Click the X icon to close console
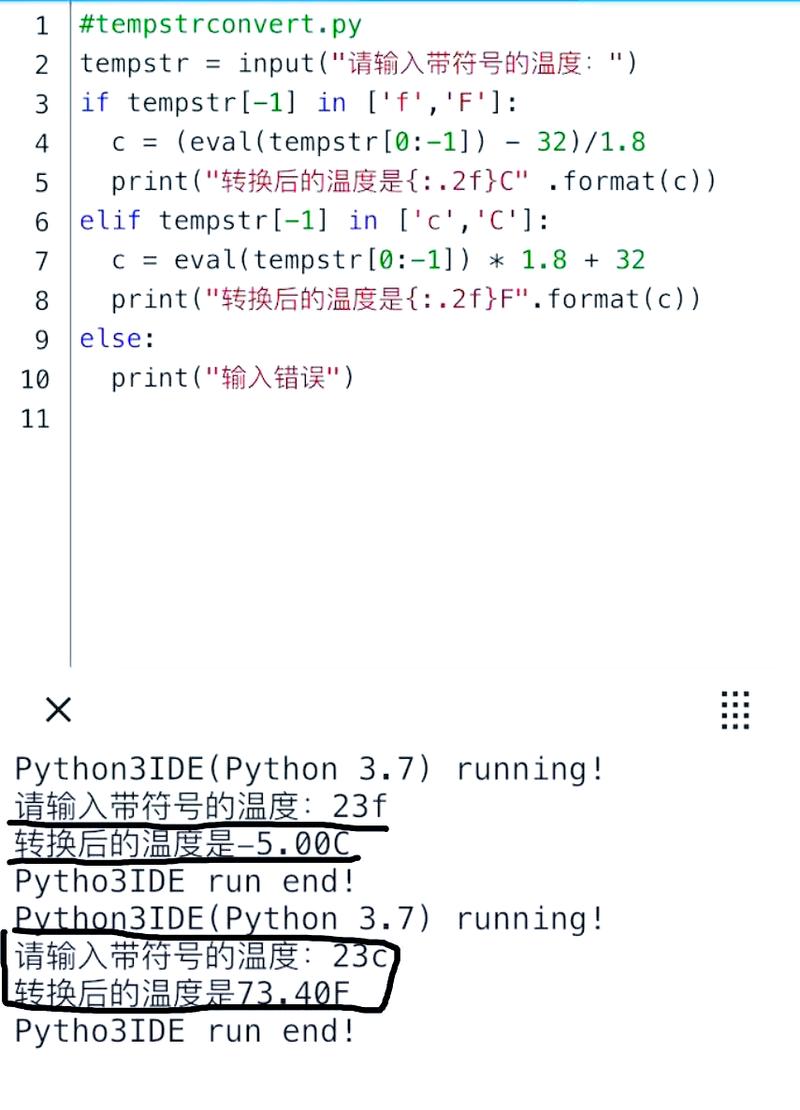 [57, 710]
